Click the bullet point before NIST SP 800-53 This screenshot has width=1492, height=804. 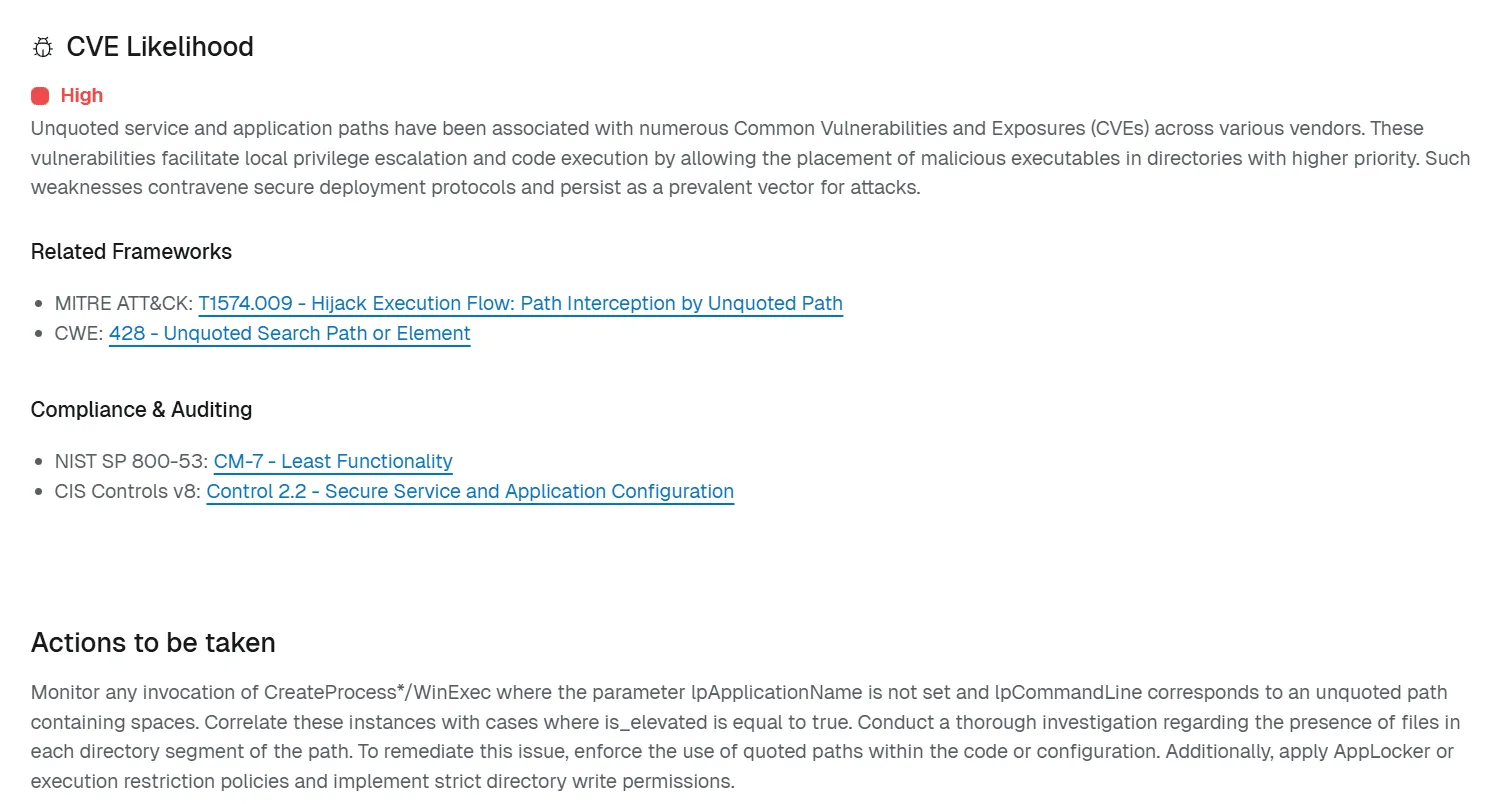pyautogui.click(x=39, y=462)
